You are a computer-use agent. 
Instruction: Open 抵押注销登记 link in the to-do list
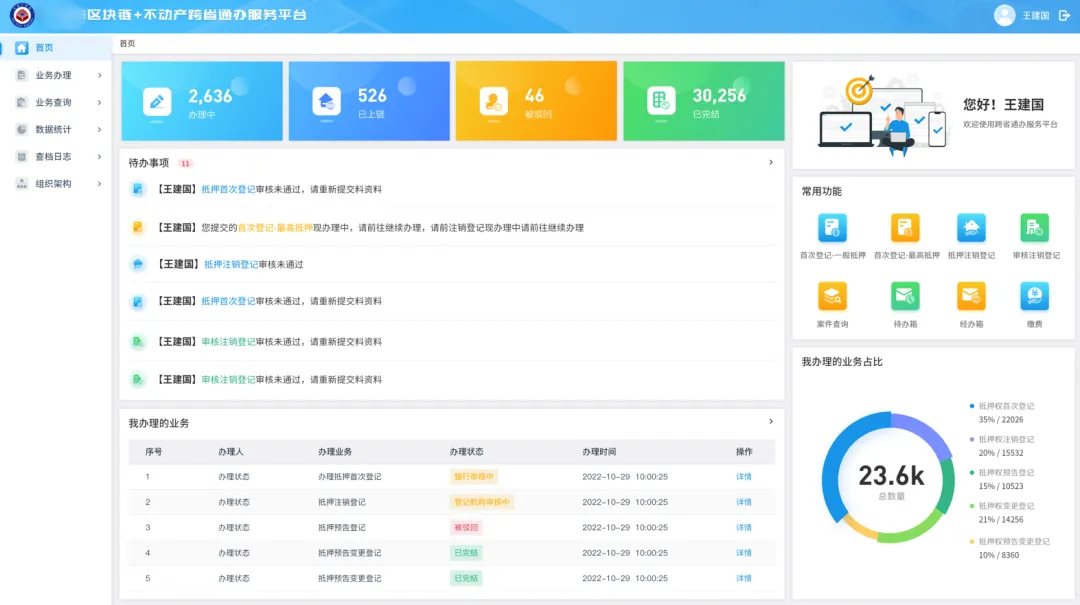pyautogui.click(x=231, y=265)
